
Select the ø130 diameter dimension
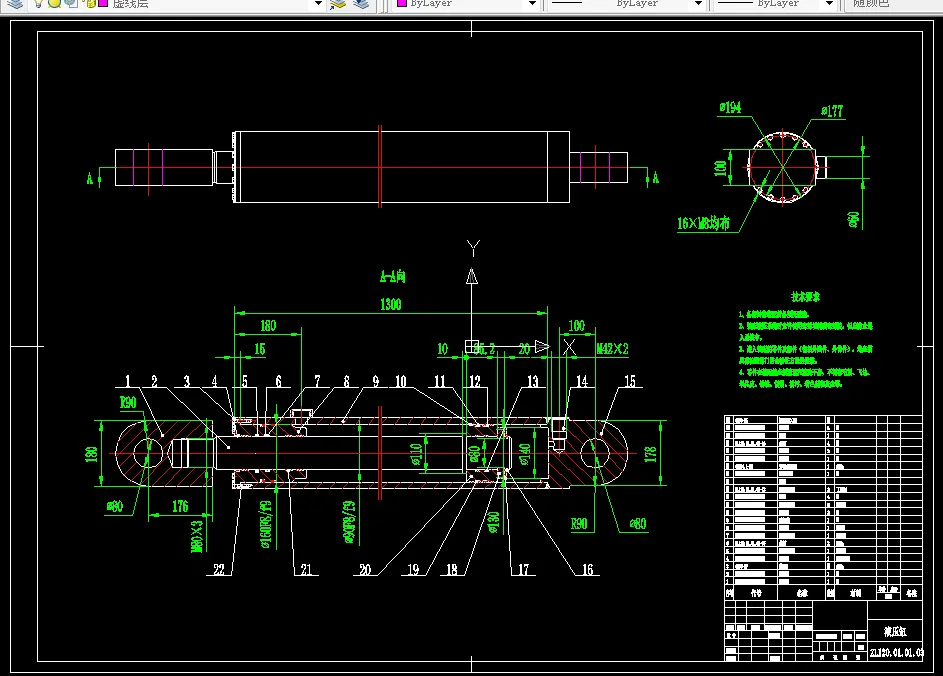[x=494, y=523]
